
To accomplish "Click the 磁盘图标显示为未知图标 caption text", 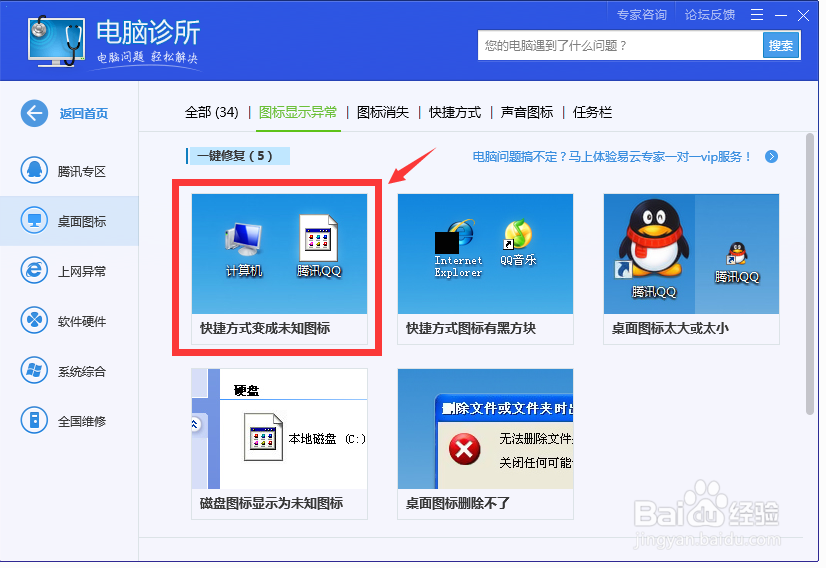I will tap(271, 503).
